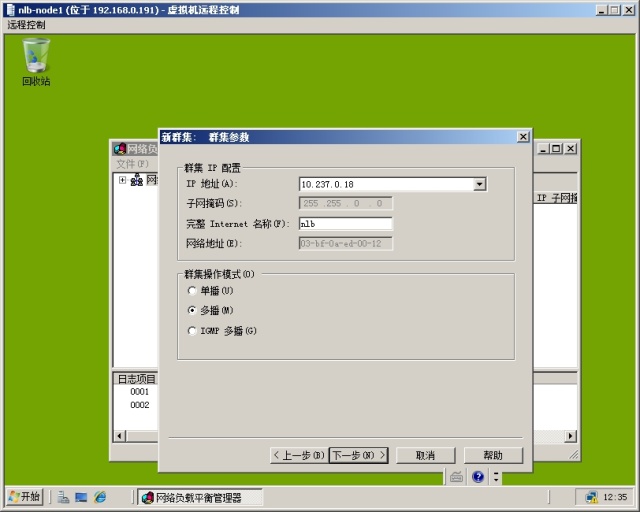Click the Show Desktop quick launch icon
This screenshot has width=640, height=512.
tap(81, 497)
